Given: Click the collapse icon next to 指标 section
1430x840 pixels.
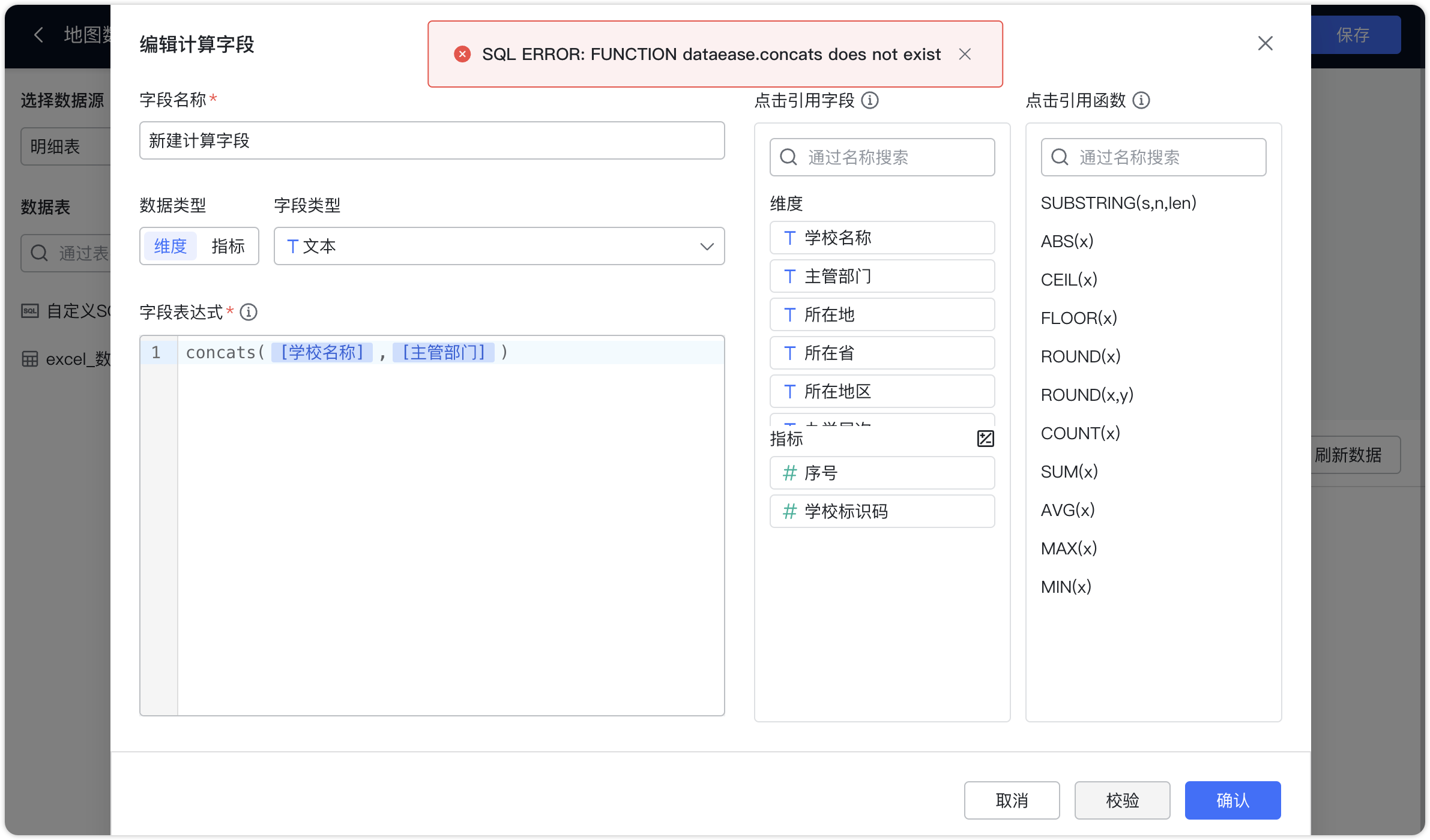Looking at the screenshot, I should click(x=985, y=439).
